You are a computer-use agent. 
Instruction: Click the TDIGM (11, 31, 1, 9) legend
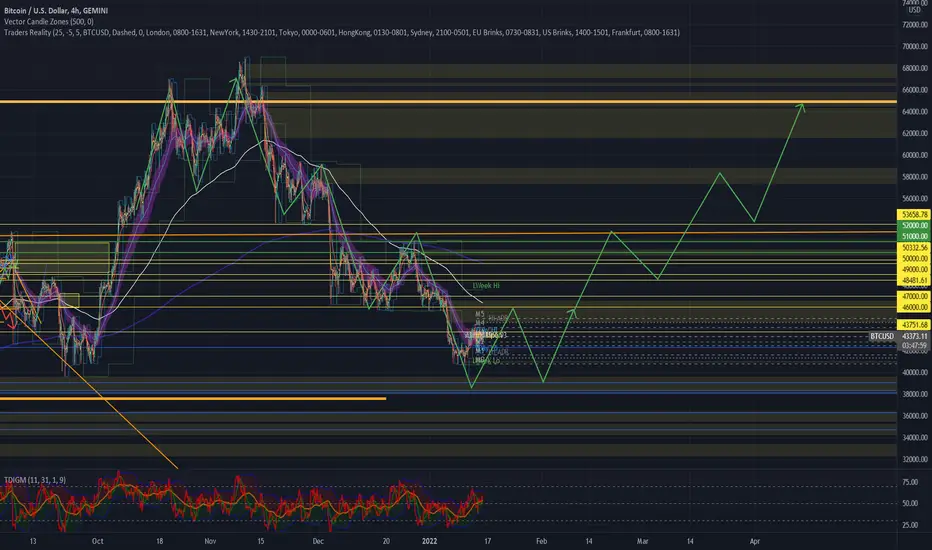pyautogui.click(x=35, y=480)
